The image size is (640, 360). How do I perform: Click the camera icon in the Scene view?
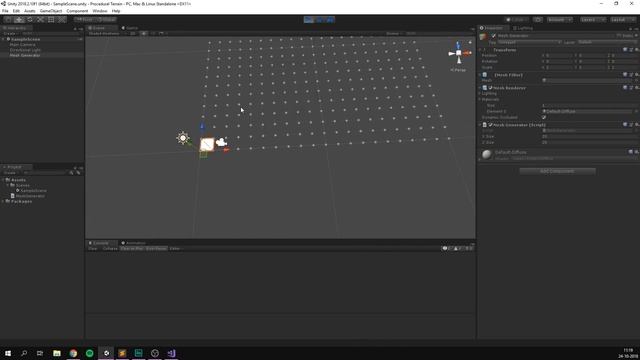tap(221, 142)
